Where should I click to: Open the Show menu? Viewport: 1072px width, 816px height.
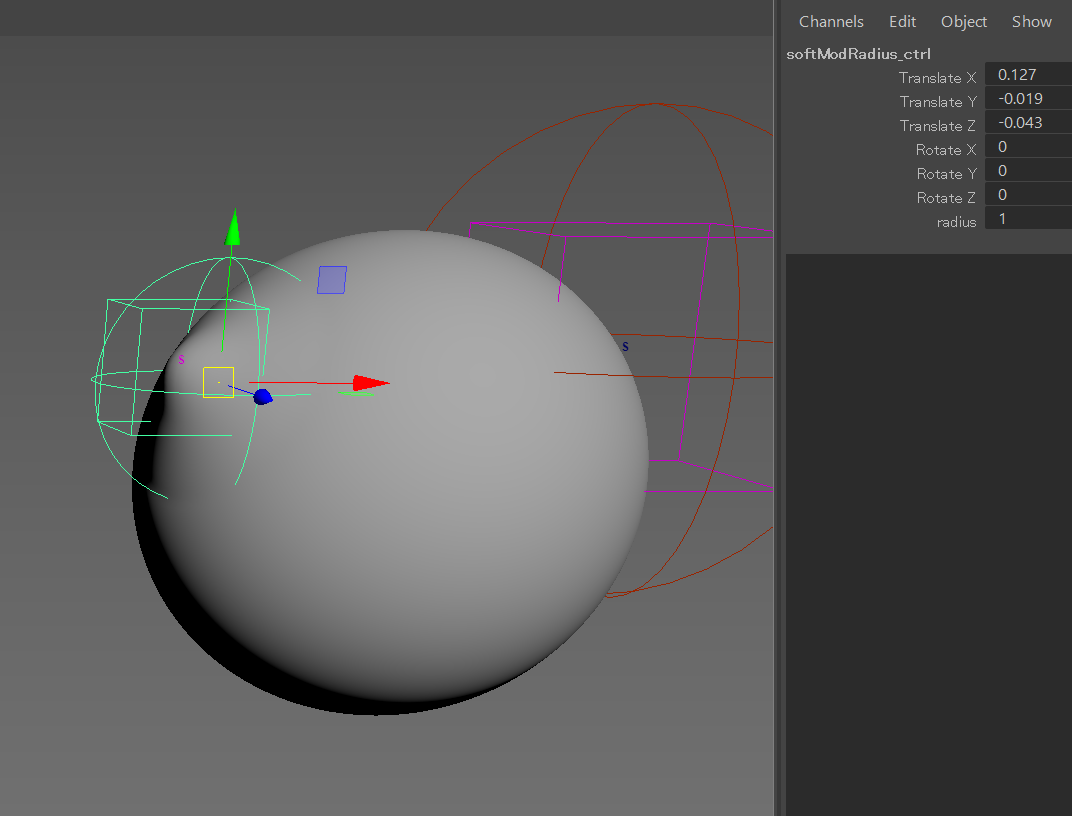[x=1032, y=22]
